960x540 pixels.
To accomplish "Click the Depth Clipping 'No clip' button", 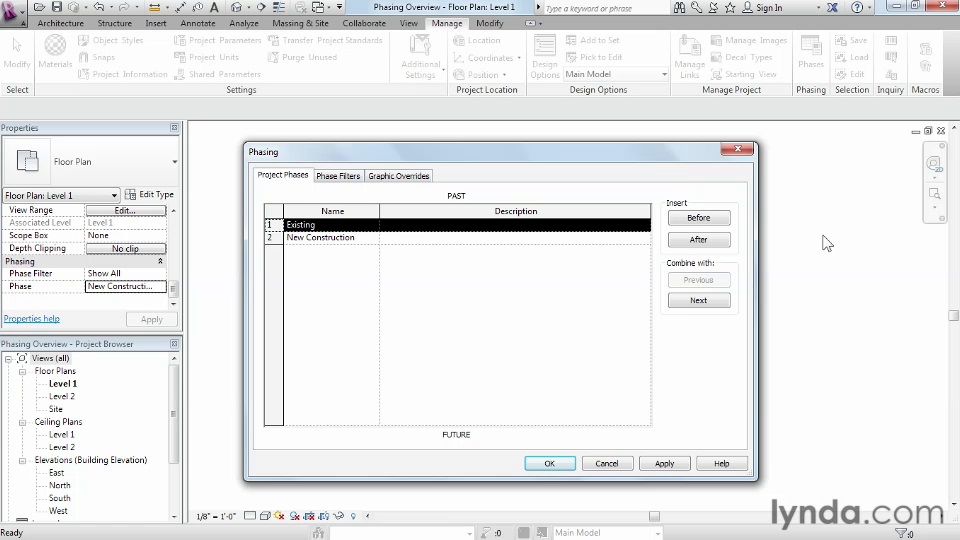I will click(x=126, y=249).
